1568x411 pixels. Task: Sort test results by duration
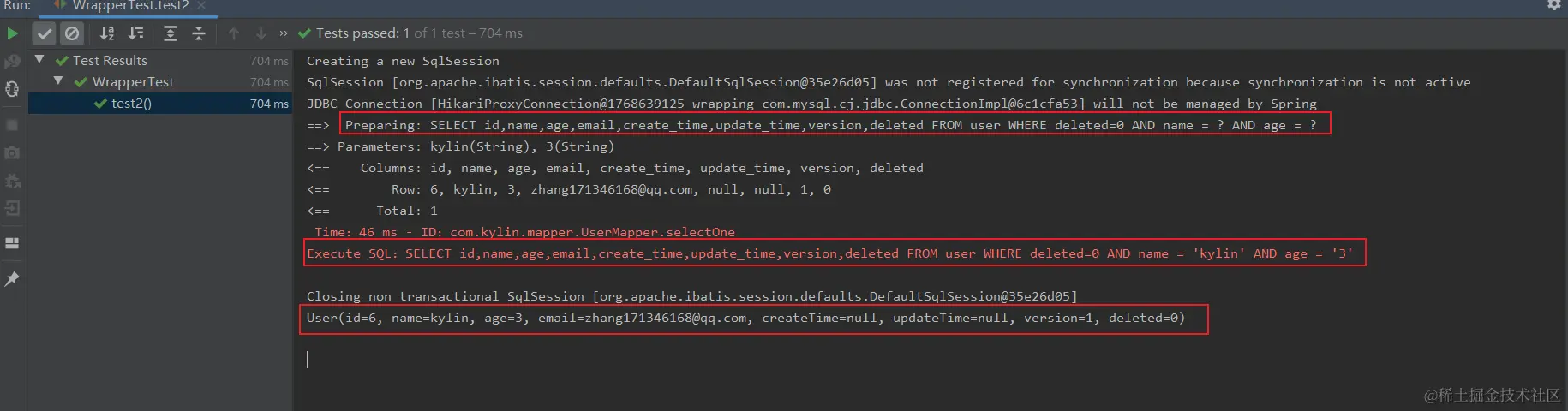pyautogui.click(x=136, y=33)
